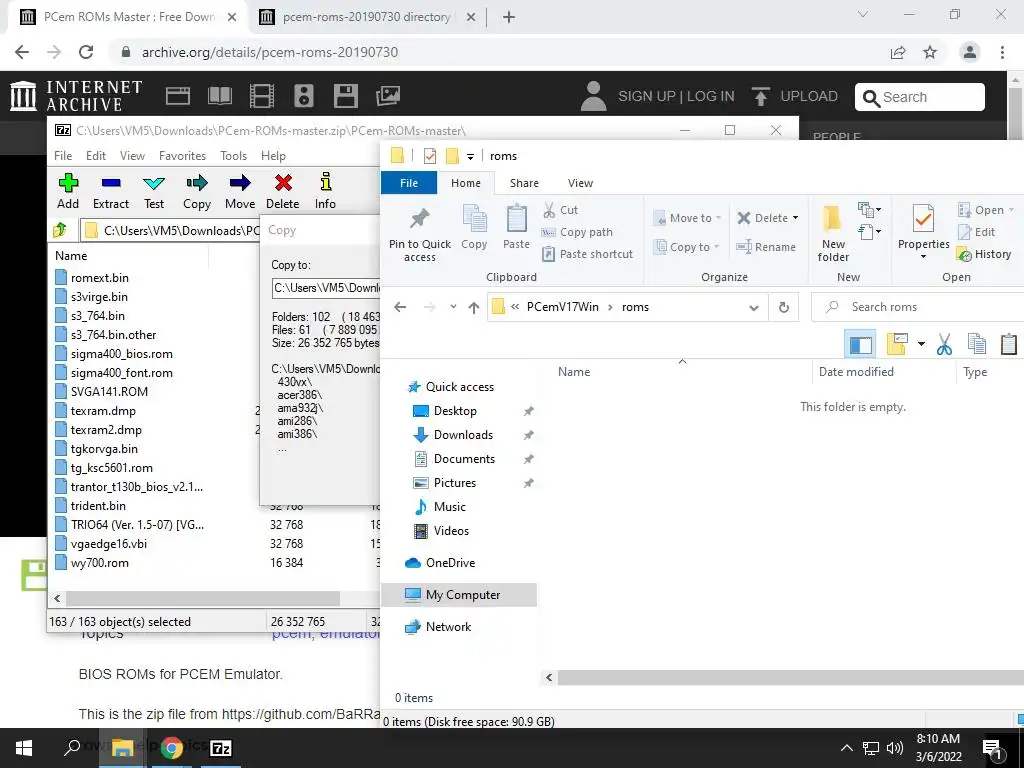Open the Explorer File tab
The image size is (1024, 768).
point(409,183)
